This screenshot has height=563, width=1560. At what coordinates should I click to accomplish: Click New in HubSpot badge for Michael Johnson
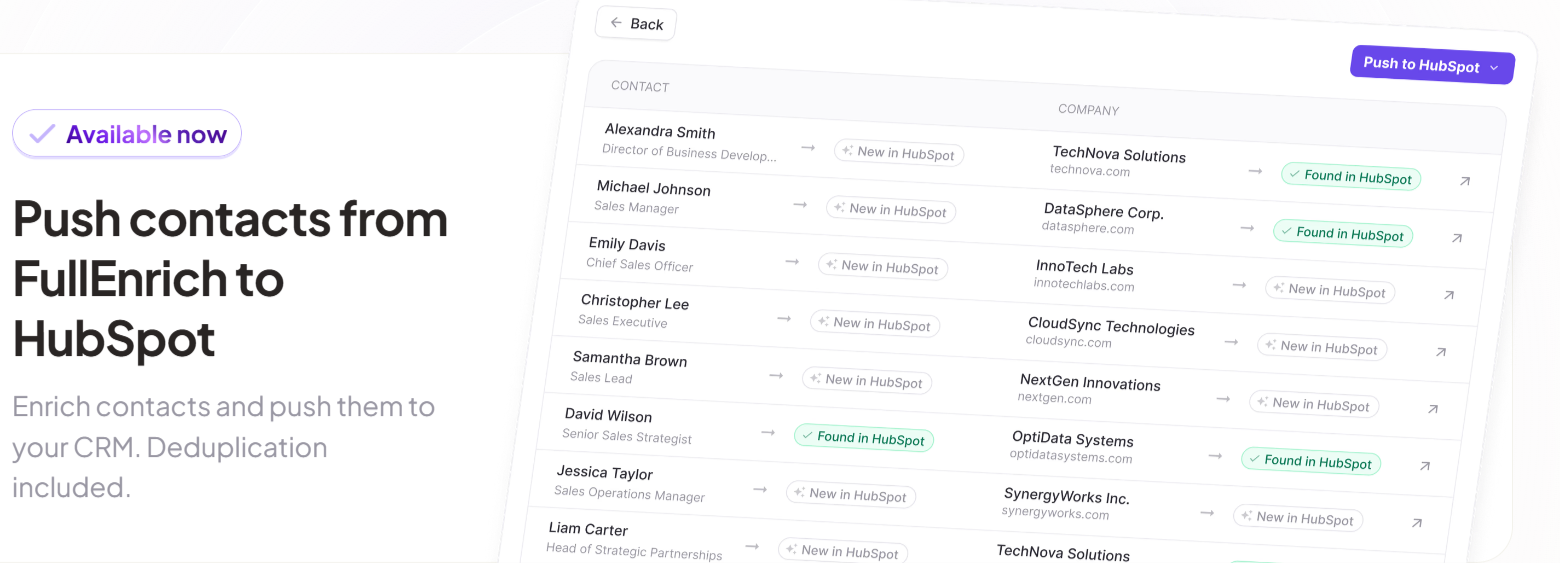click(891, 210)
